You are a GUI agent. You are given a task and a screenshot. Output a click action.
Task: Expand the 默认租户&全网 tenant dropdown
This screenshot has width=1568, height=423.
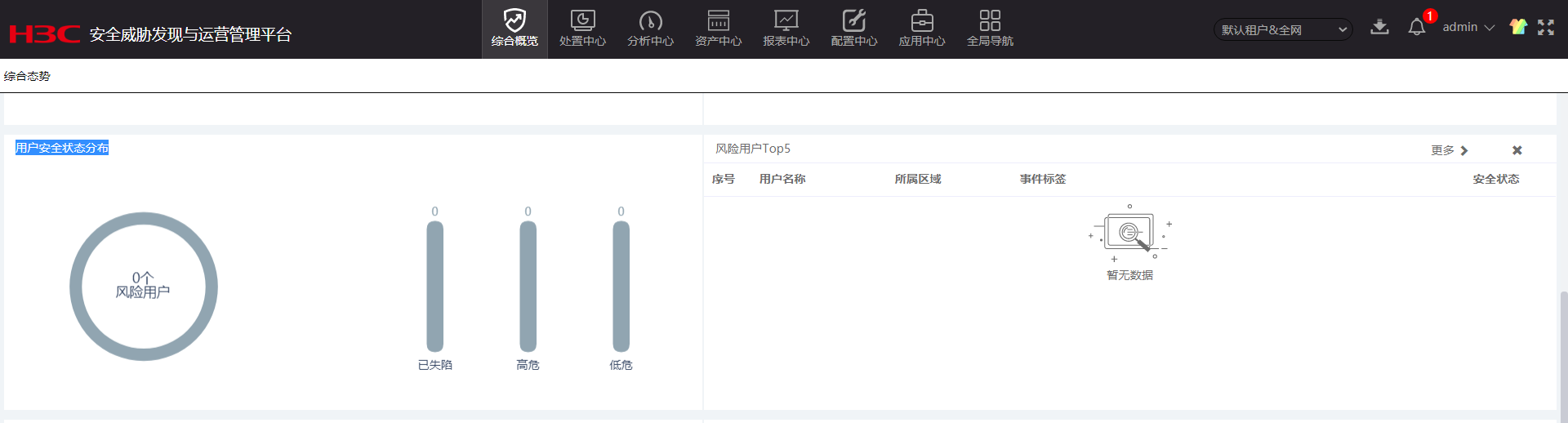coord(1283,29)
